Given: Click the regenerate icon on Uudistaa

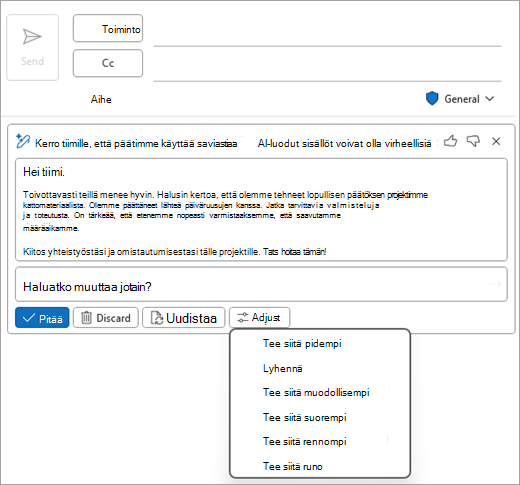Looking at the screenshot, I should (x=157, y=318).
